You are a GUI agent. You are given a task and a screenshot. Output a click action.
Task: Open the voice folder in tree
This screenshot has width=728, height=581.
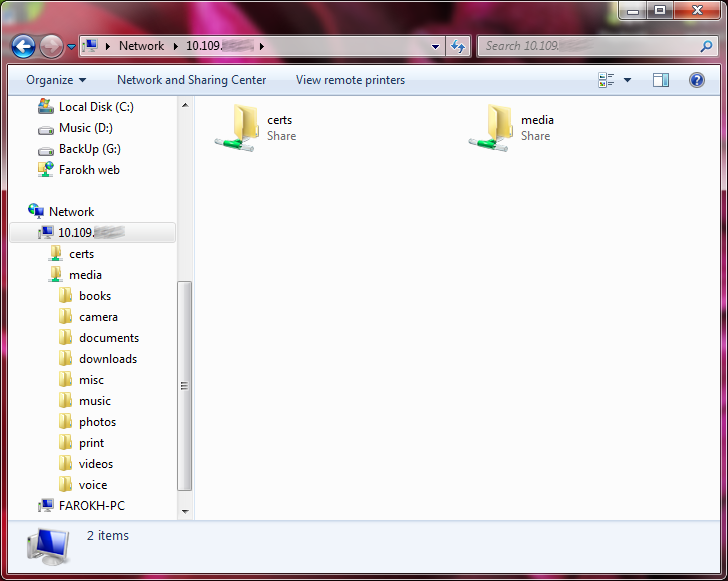pyautogui.click(x=93, y=485)
